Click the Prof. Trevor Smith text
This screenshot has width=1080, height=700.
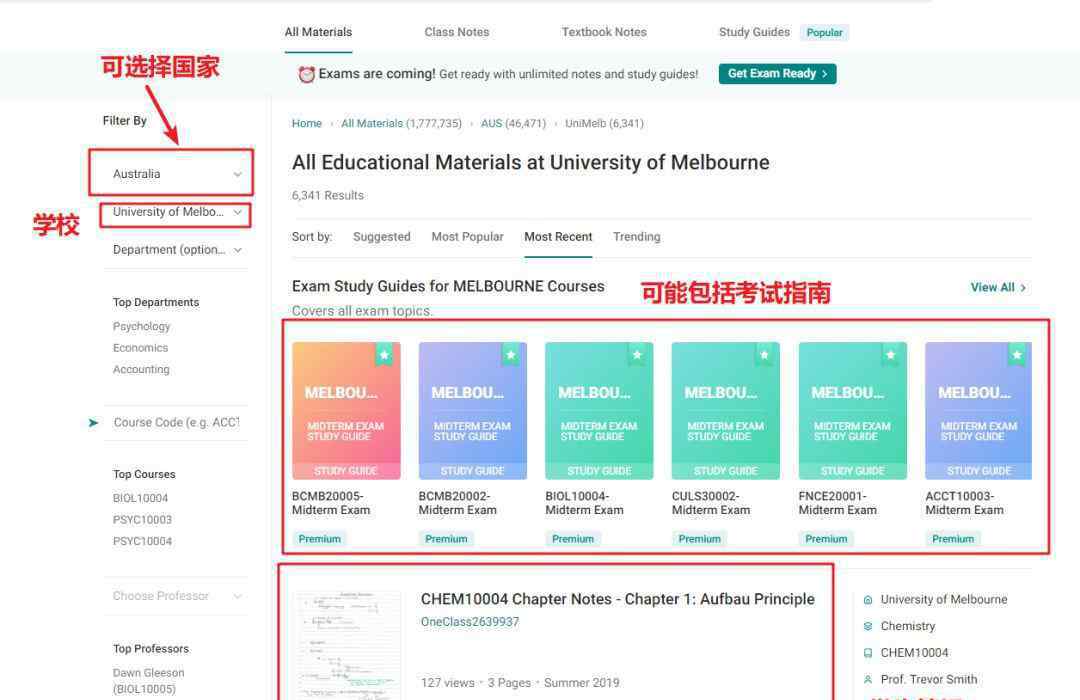click(x=928, y=679)
